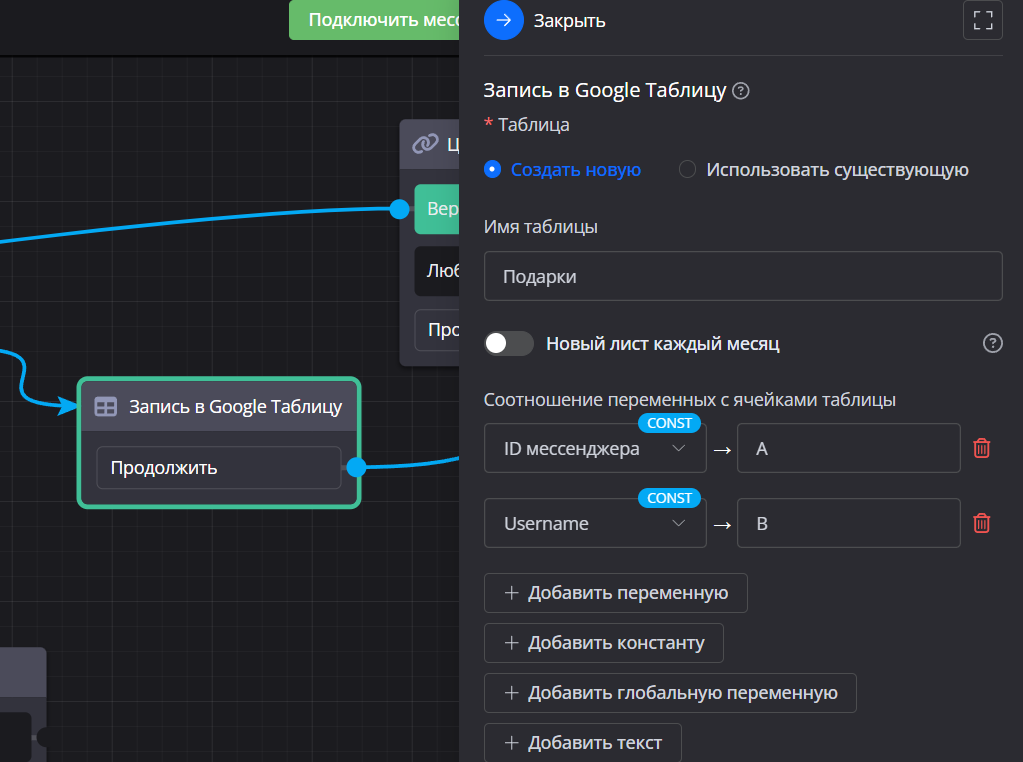1023x762 pixels.
Task: Click Добавить константу button
Action: (603, 643)
